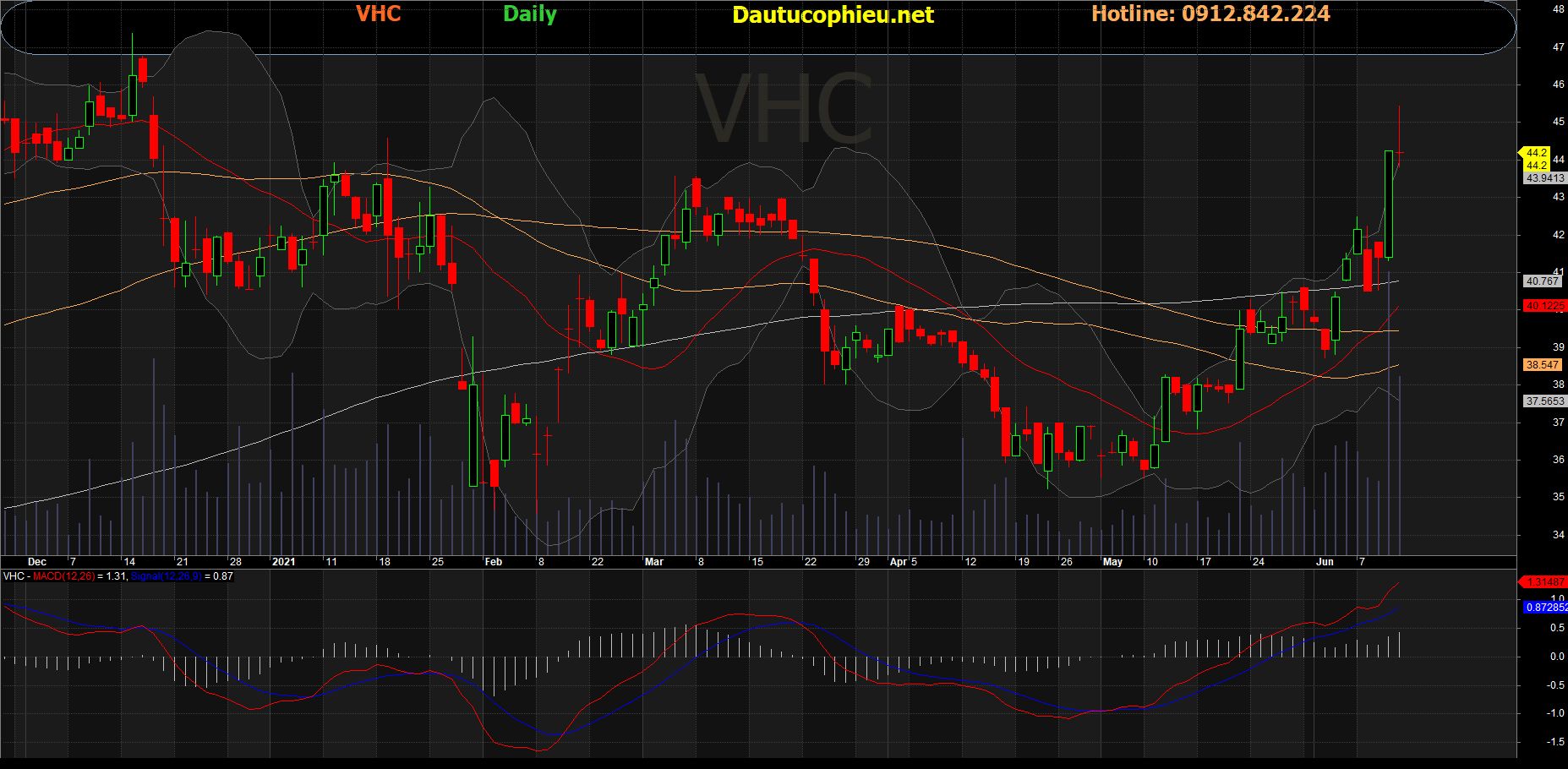Image resolution: width=1568 pixels, height=769 pixels.
Task: Select the green Daily timeframe label
Action: coord(529,14)
